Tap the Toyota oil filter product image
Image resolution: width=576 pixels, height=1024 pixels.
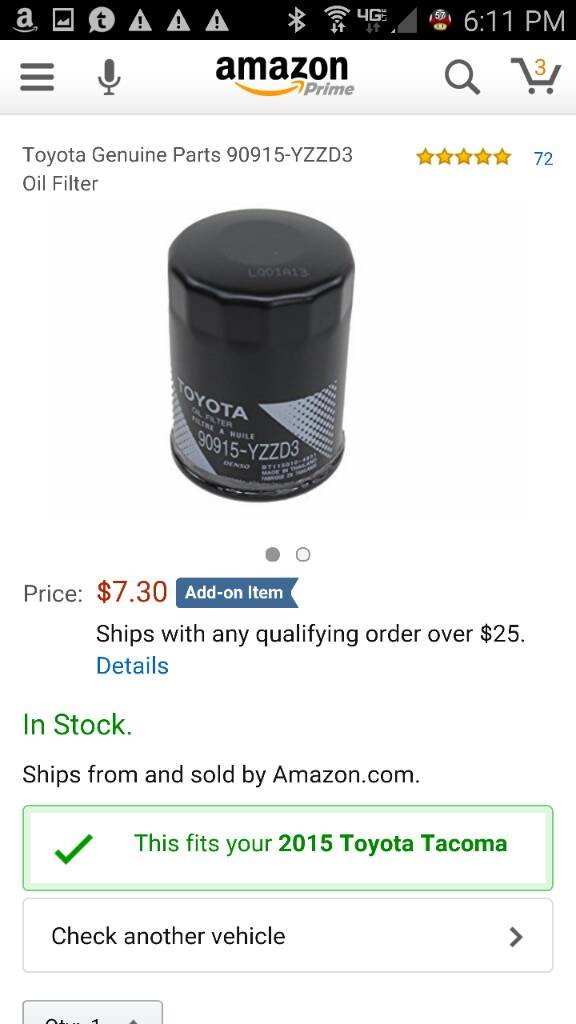tap(261, 355)
